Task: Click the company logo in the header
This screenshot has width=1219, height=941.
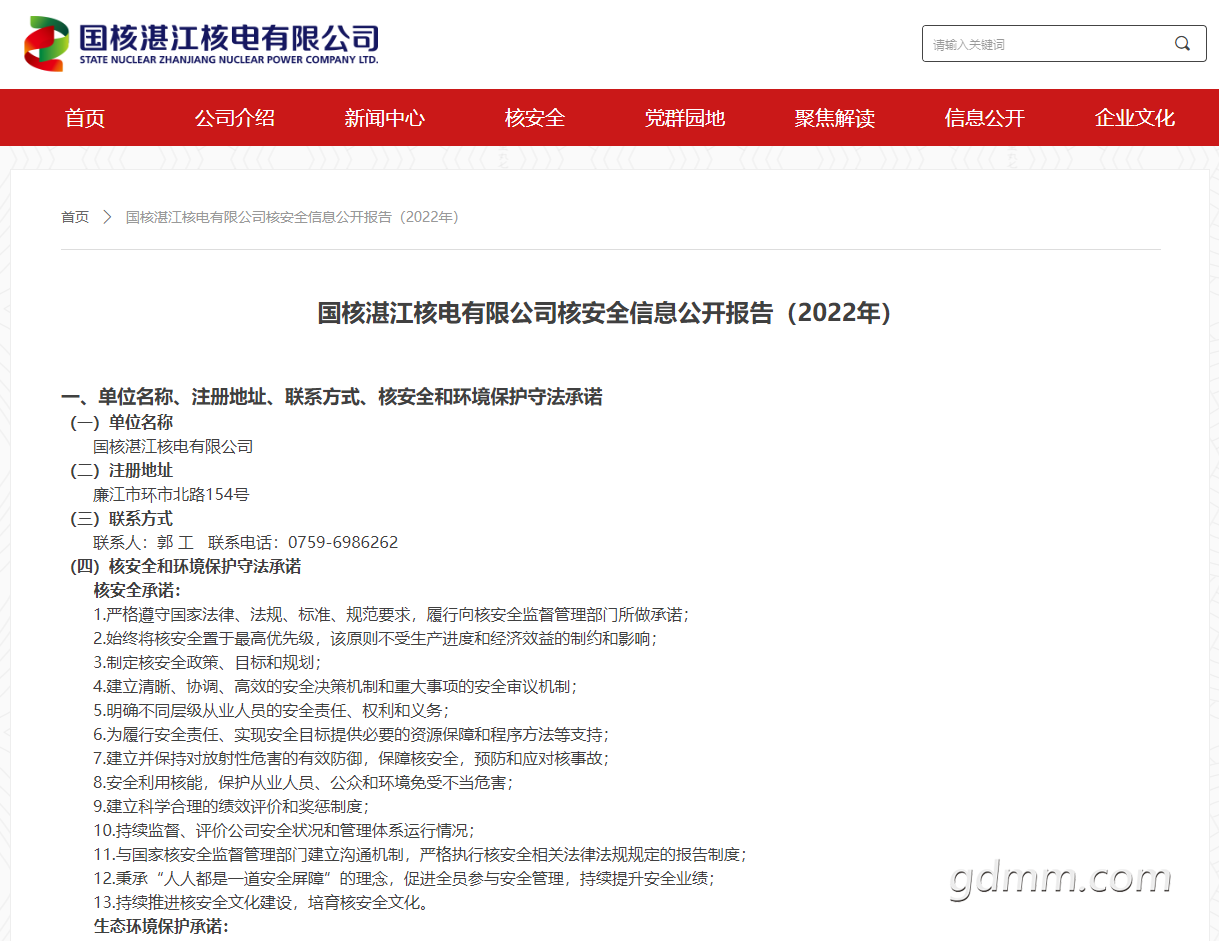Action: point(201,44)
